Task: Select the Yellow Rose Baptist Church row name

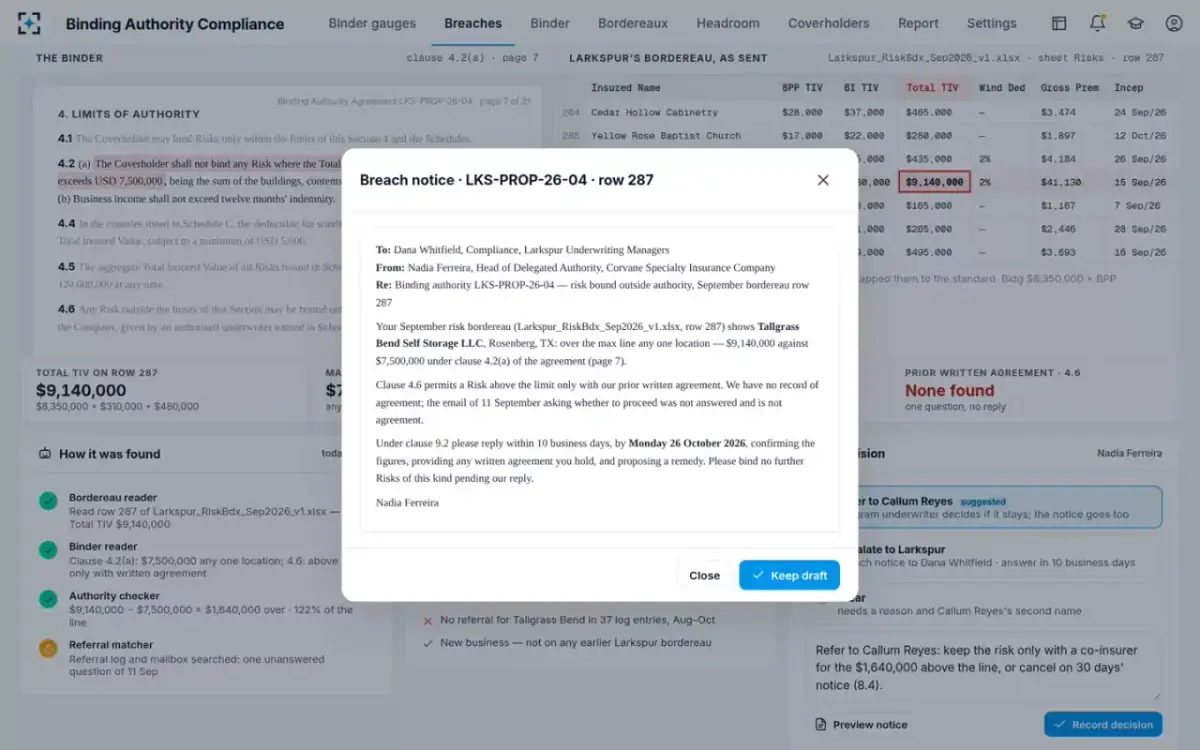Action: click(666, 135)
